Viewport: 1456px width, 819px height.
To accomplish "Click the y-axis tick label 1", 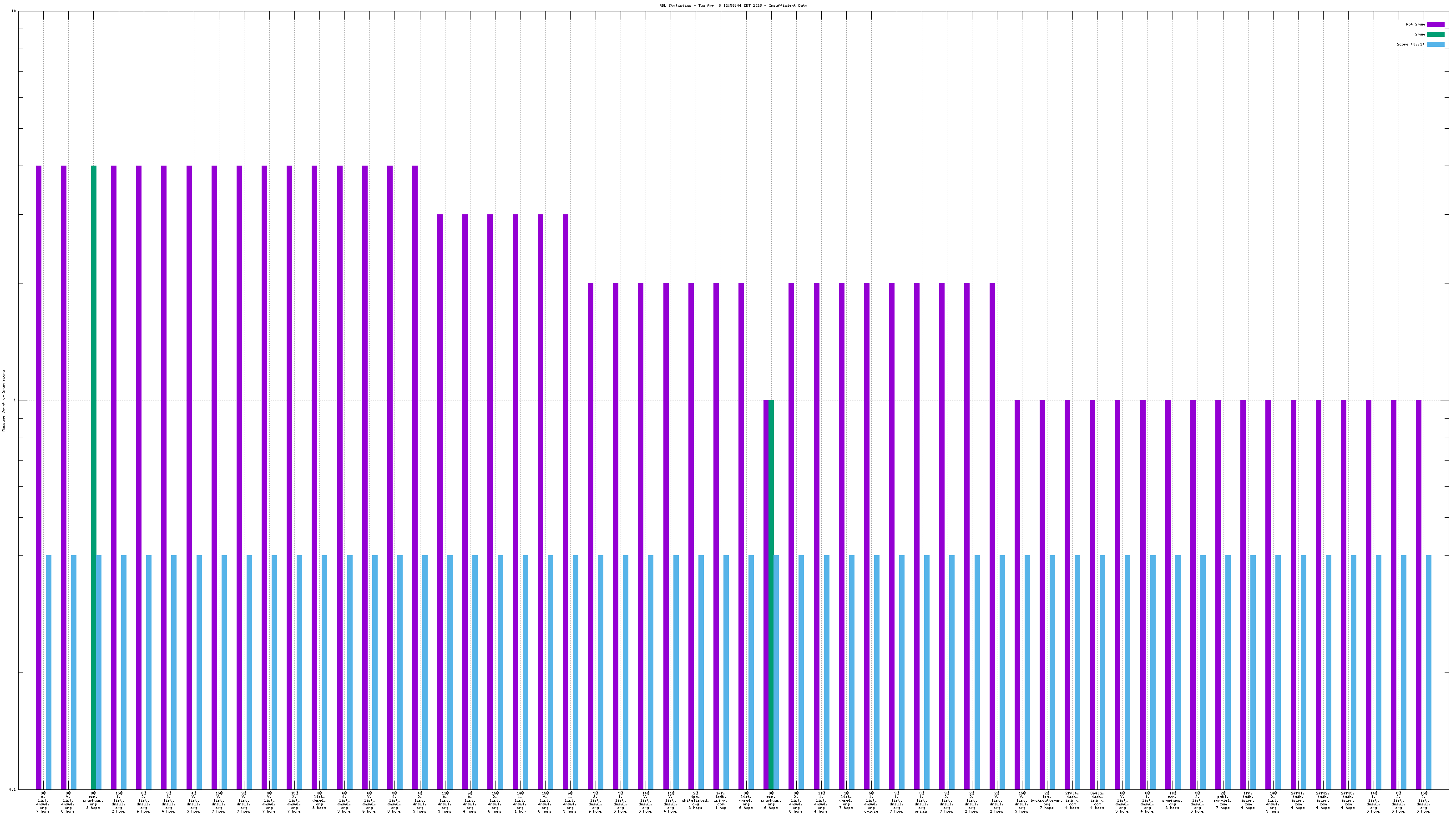I will tap(15, 401).
